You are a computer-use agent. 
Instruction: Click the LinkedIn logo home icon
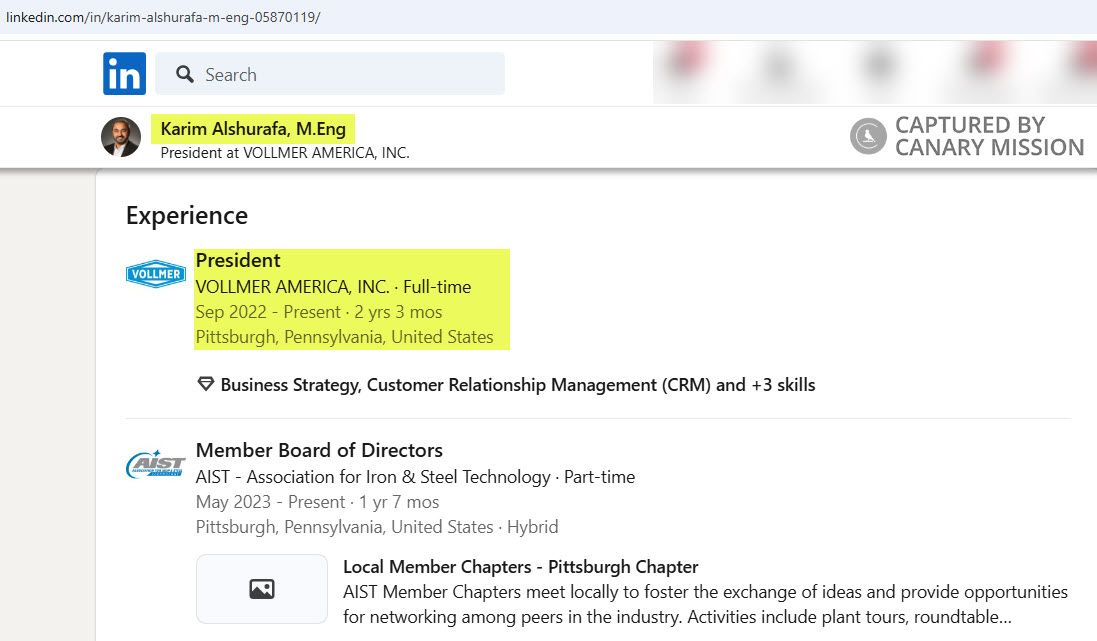[x=124, y=74]
